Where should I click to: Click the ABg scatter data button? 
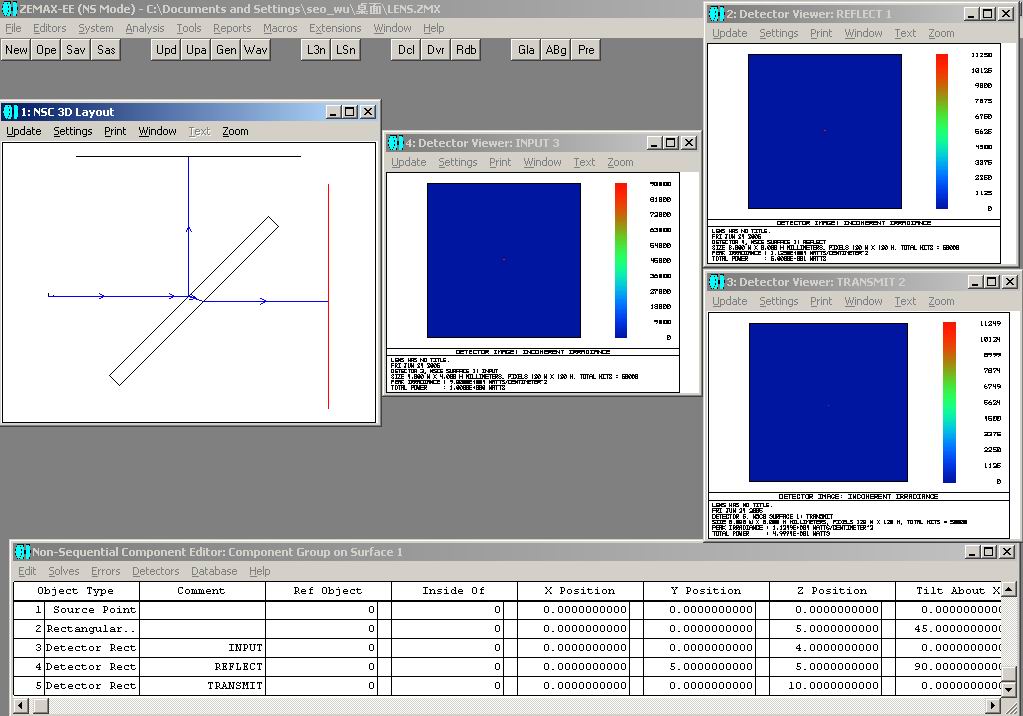[556, 50]
